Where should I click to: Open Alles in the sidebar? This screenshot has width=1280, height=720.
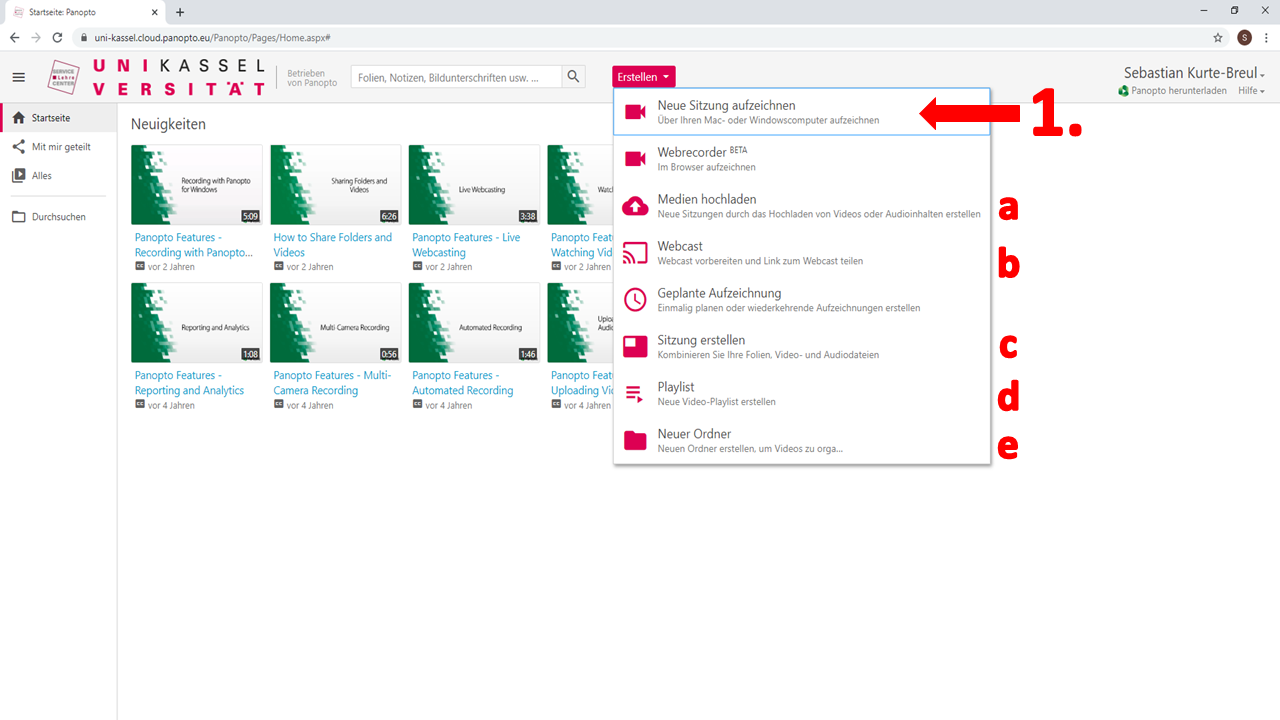(58, 175)
